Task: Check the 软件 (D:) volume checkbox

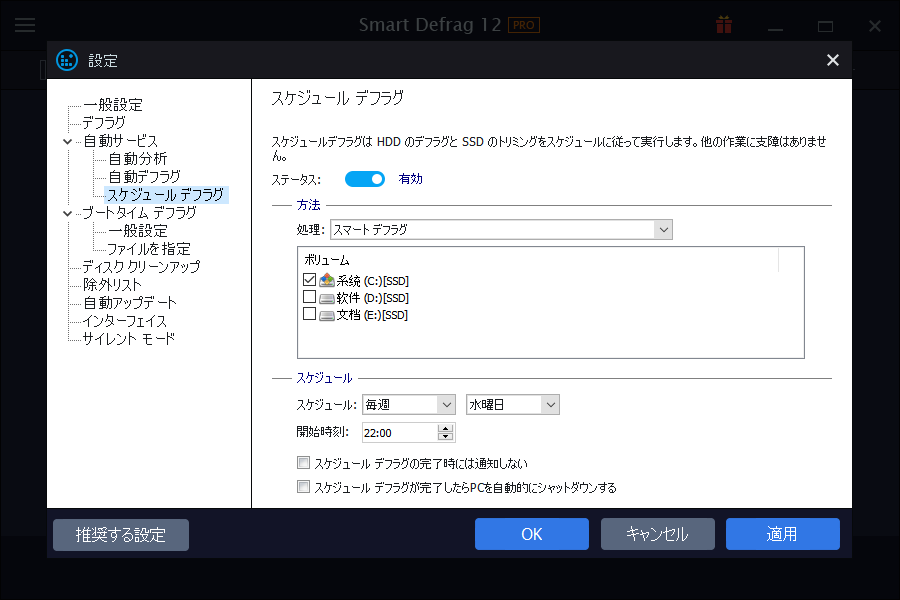Action: pyautogui.click(x=309, y=297)
